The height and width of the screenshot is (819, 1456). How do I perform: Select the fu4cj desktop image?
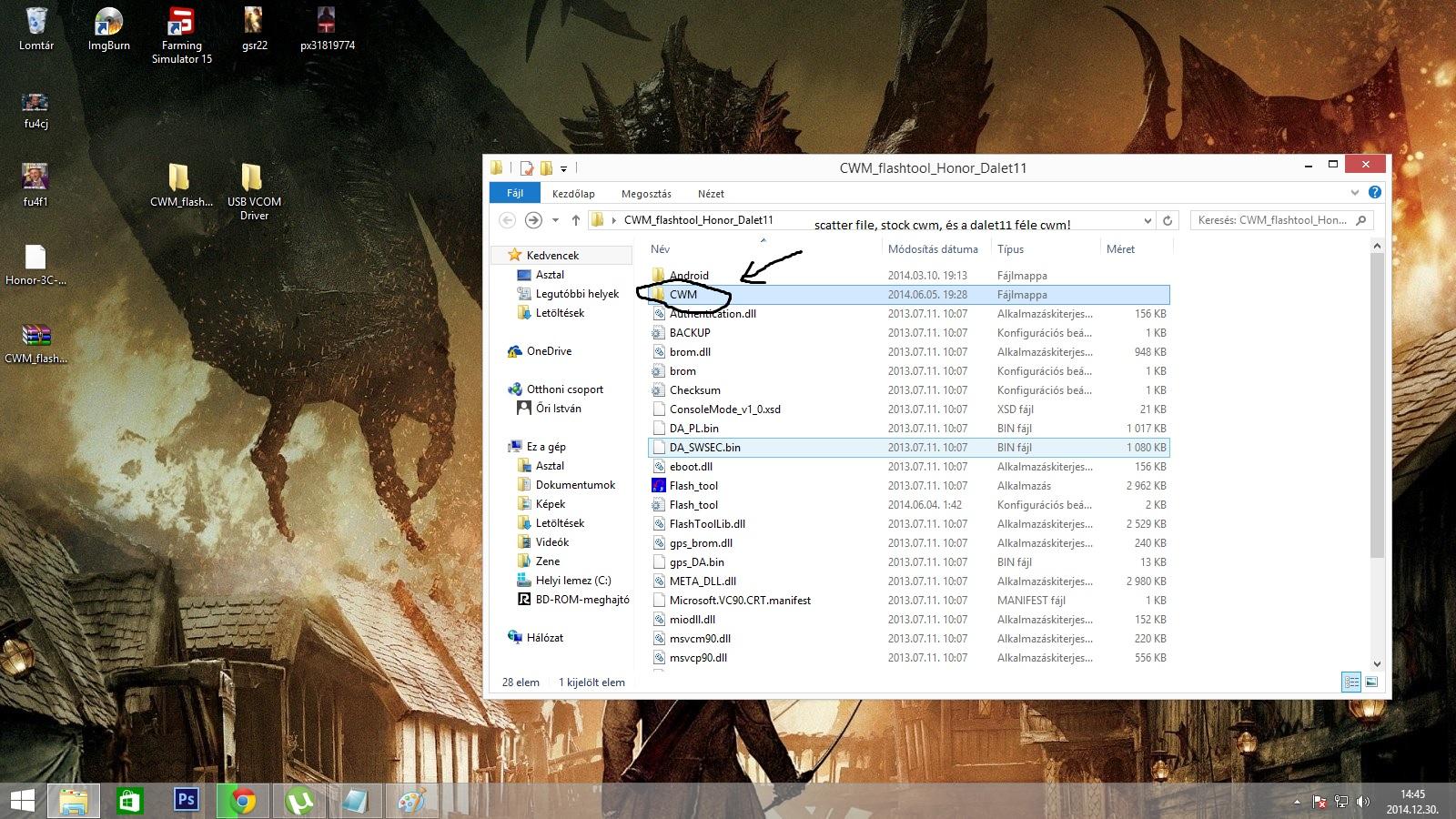tap(36, 109)
